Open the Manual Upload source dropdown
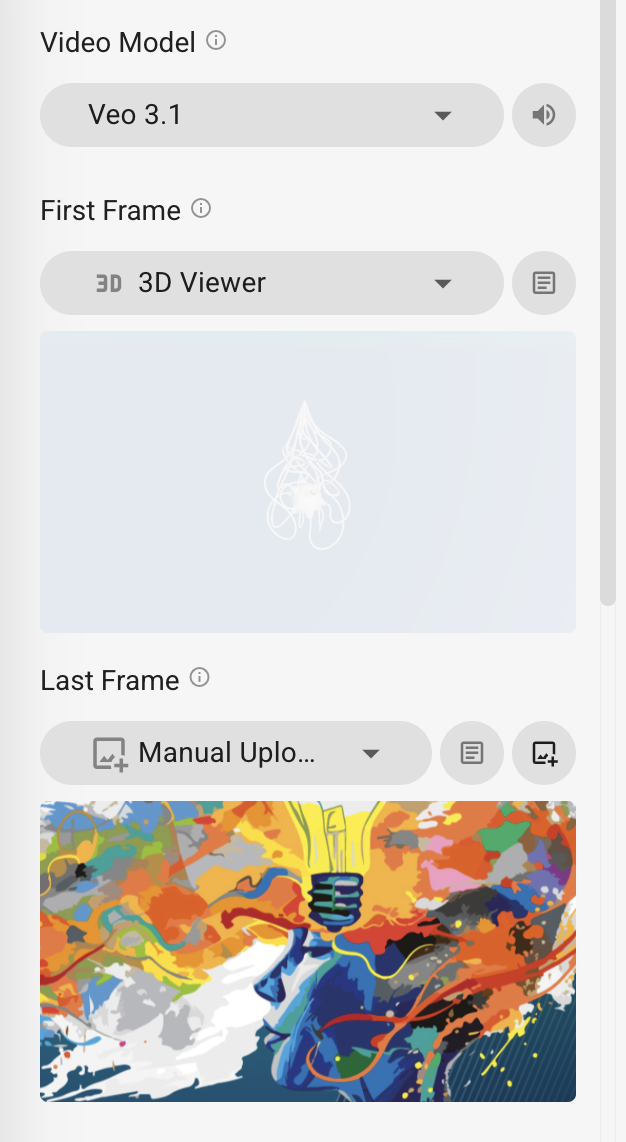The height and width of the screenshot is (1142, 626). 236,753
